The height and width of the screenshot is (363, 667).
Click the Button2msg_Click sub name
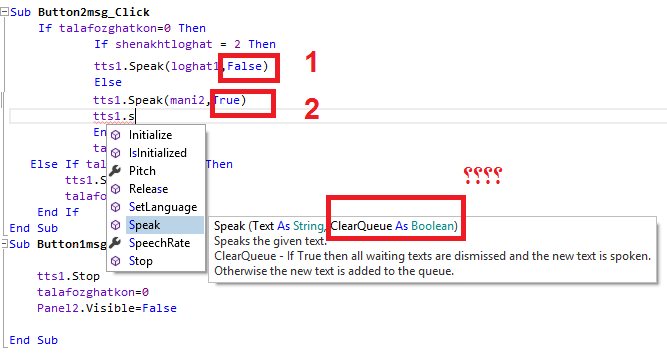coord(94,12)
